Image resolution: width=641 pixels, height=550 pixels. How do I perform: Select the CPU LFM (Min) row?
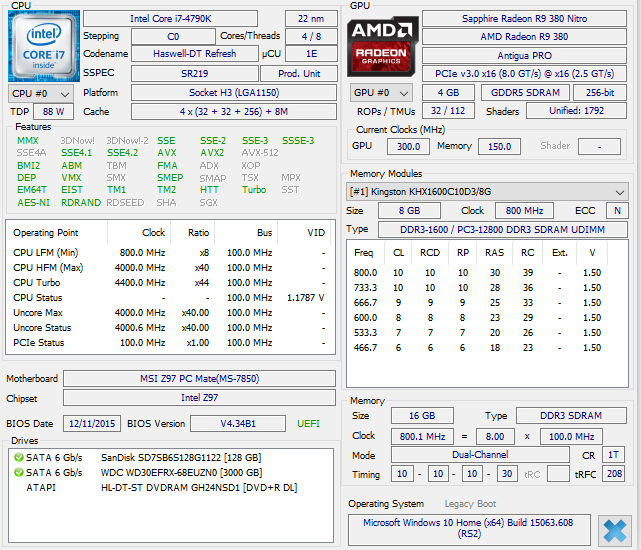point(170,253)
